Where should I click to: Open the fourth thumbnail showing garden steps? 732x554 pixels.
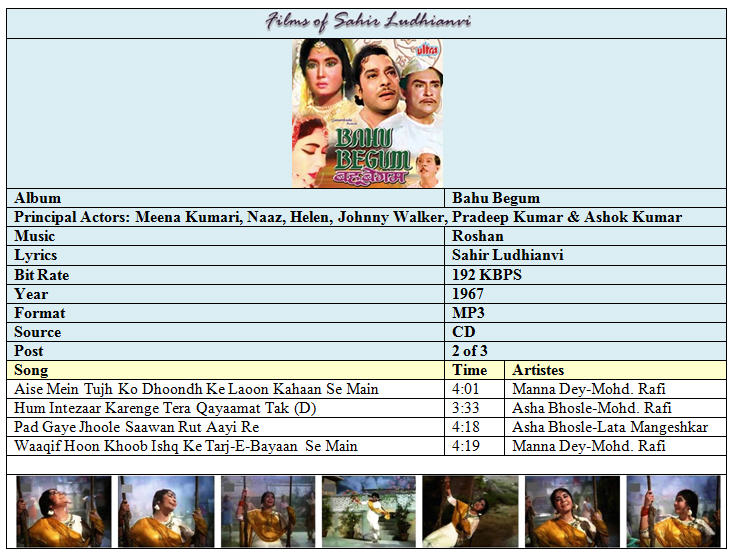pos(369,512)
